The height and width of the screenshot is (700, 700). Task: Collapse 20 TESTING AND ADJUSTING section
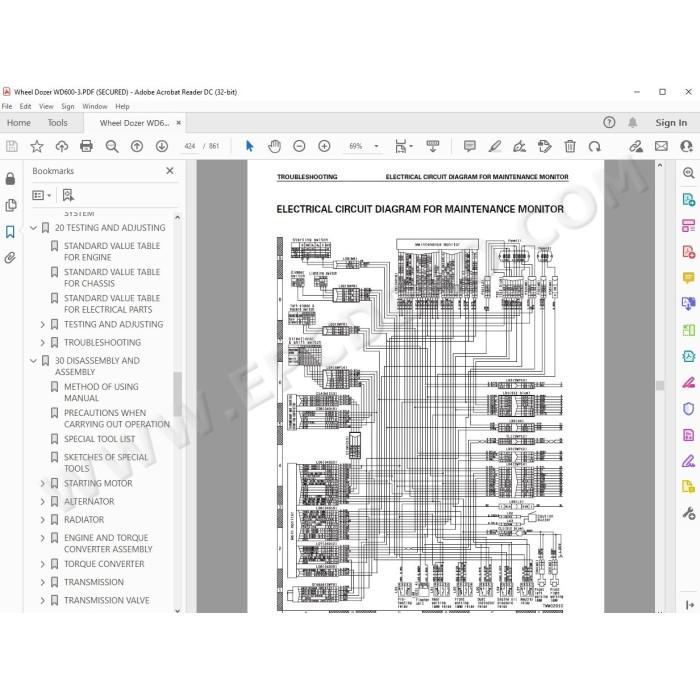(33, 228)
